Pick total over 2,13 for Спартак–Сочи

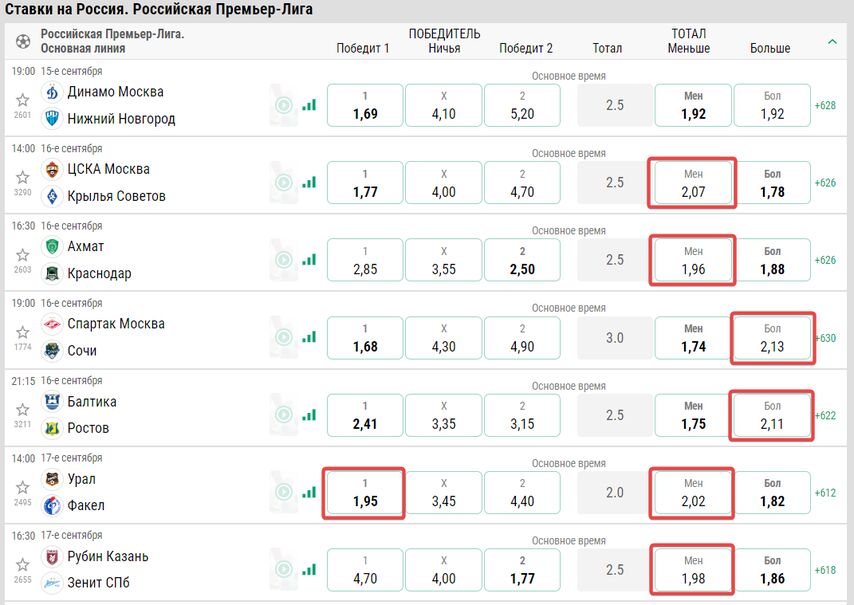coord(772,338)
